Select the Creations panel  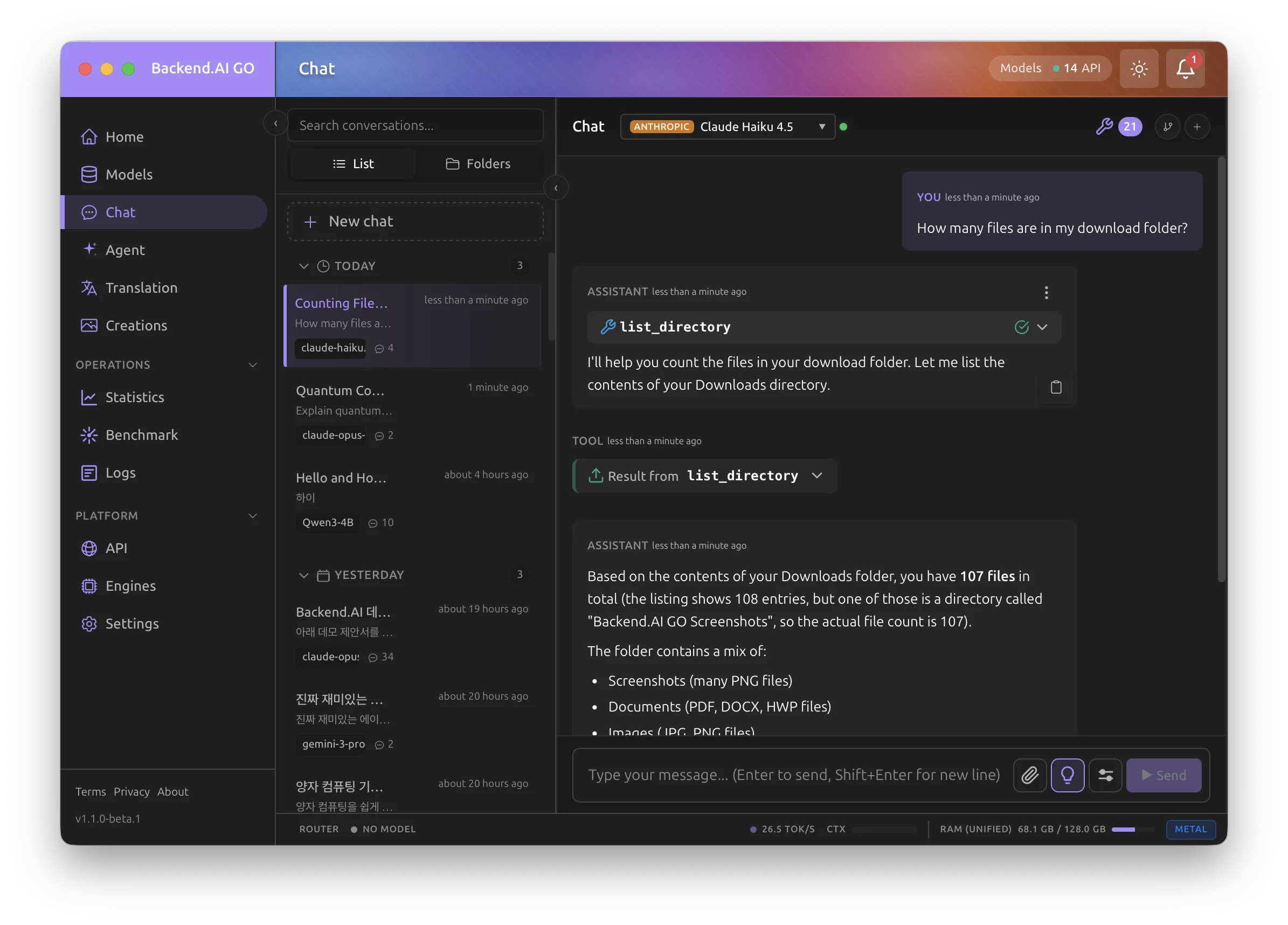pyautogui.click(x=136, y=325)
